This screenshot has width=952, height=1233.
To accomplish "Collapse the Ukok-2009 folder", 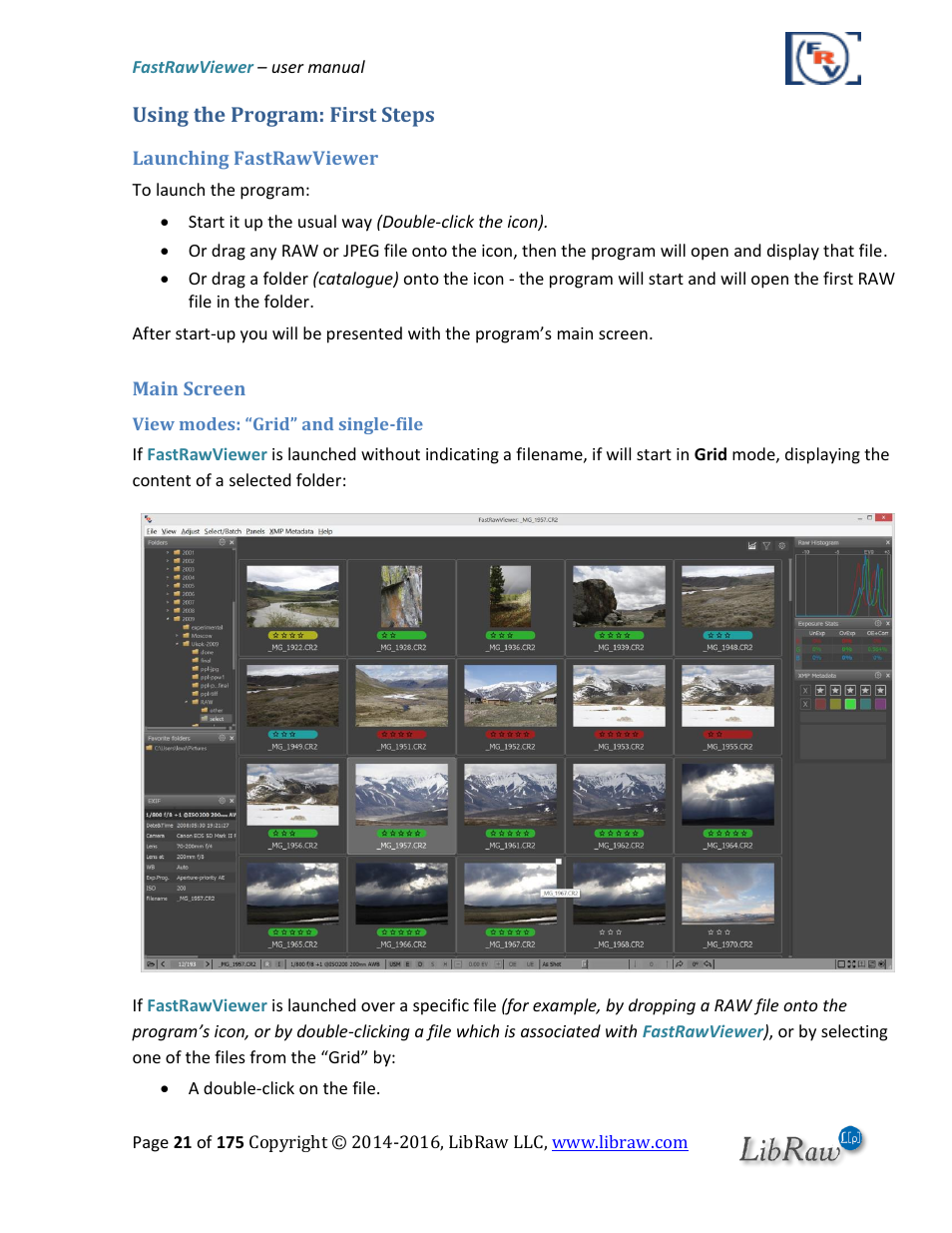I will (x=177, y=644).
